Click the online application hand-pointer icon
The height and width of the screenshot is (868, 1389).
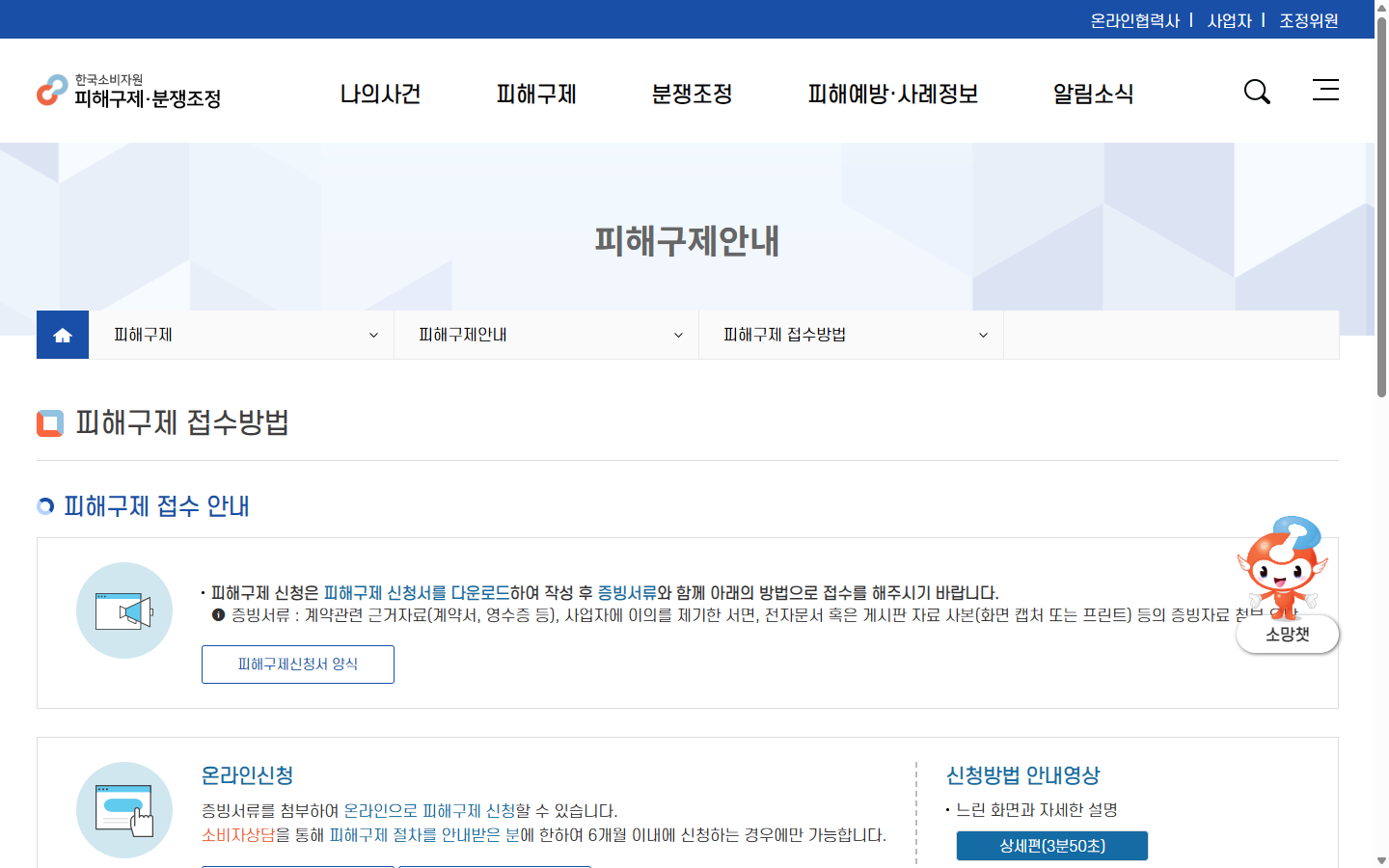click(x=124, y=810)
